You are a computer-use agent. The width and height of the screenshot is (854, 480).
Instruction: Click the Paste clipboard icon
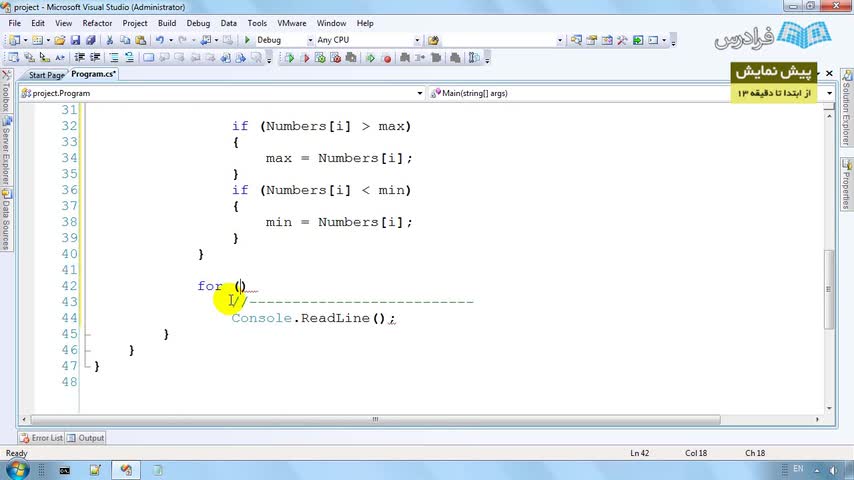[x=141, y=40]
